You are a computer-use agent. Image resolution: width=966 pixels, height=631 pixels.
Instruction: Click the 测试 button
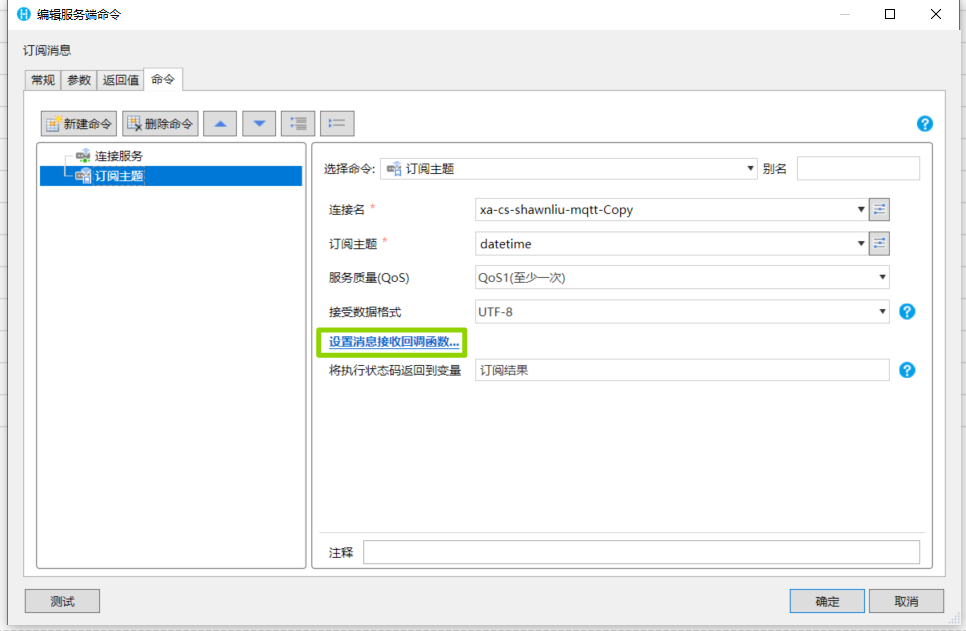(62, 601)
